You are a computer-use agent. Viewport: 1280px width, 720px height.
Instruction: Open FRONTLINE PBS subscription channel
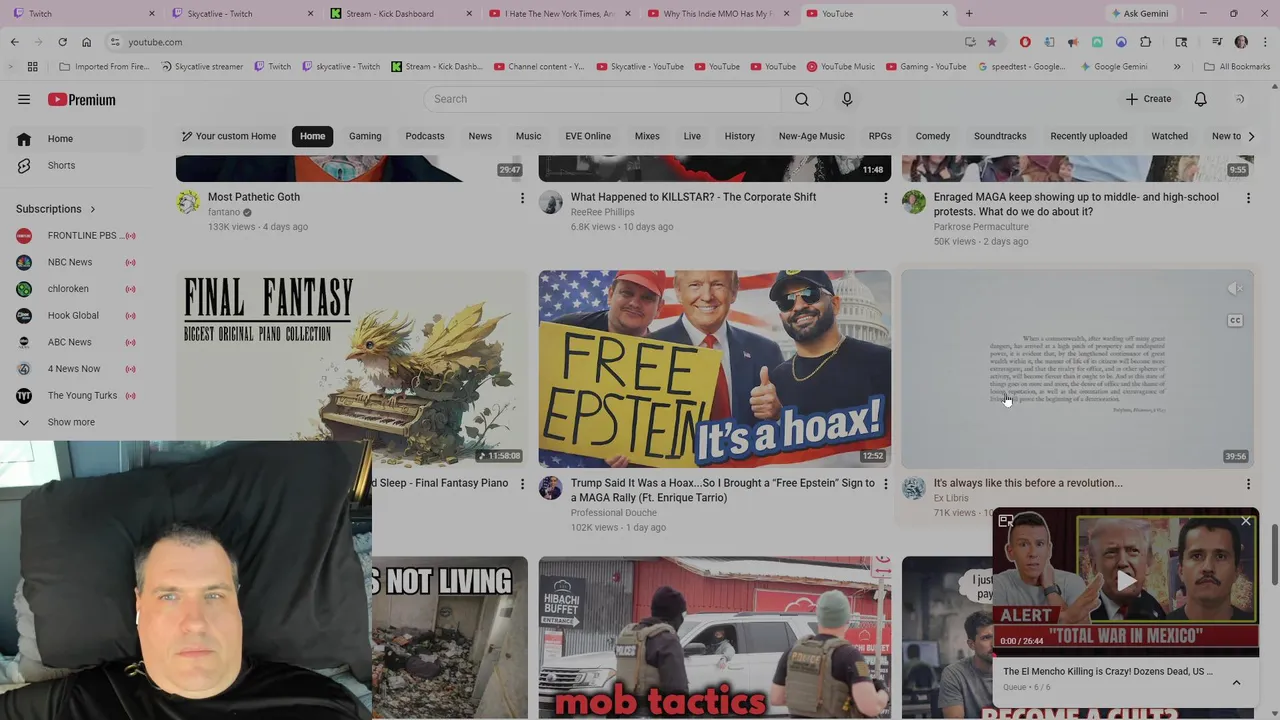tap(77, 236)
